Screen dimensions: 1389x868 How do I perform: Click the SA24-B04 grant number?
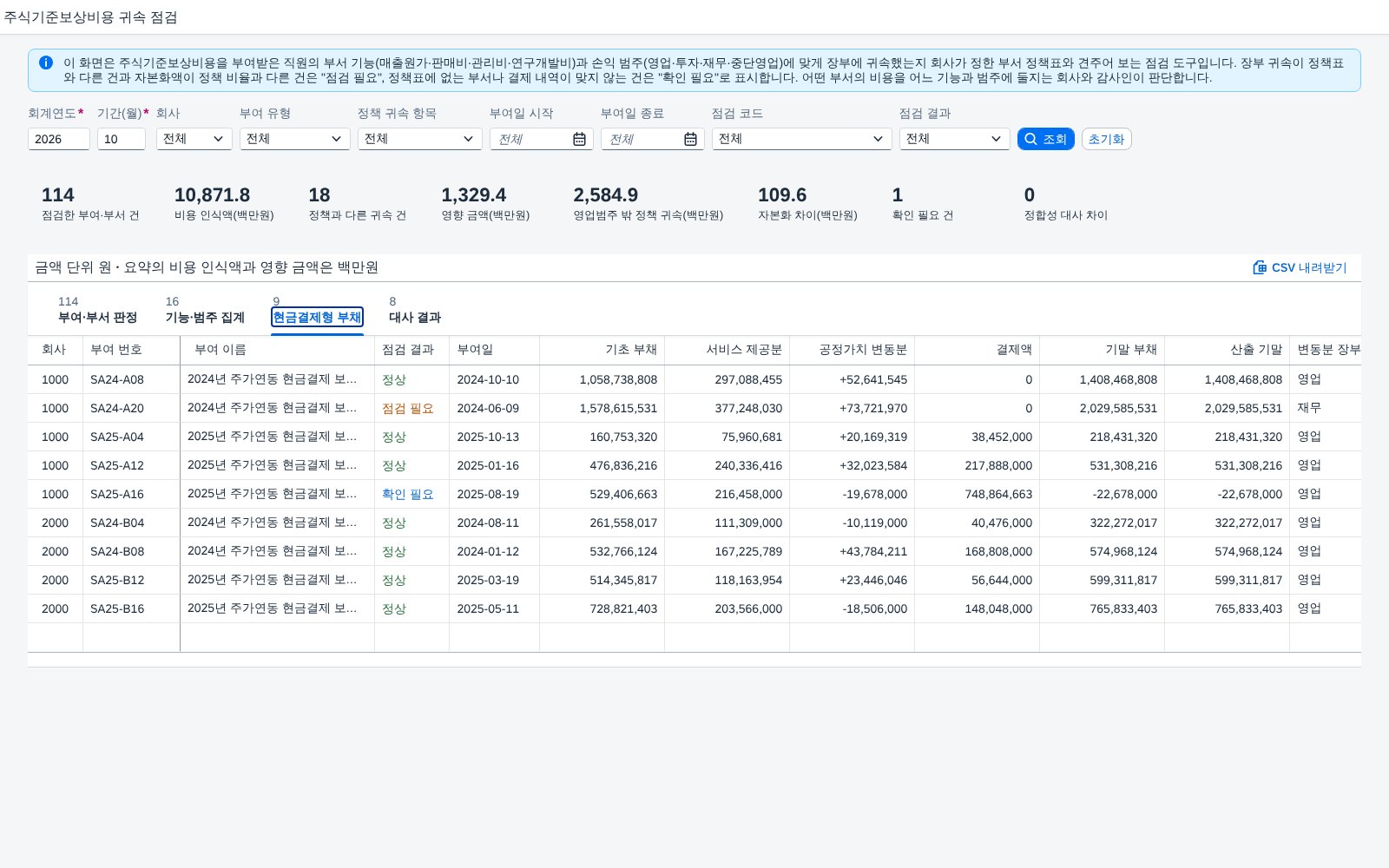(x=117, y=523)
